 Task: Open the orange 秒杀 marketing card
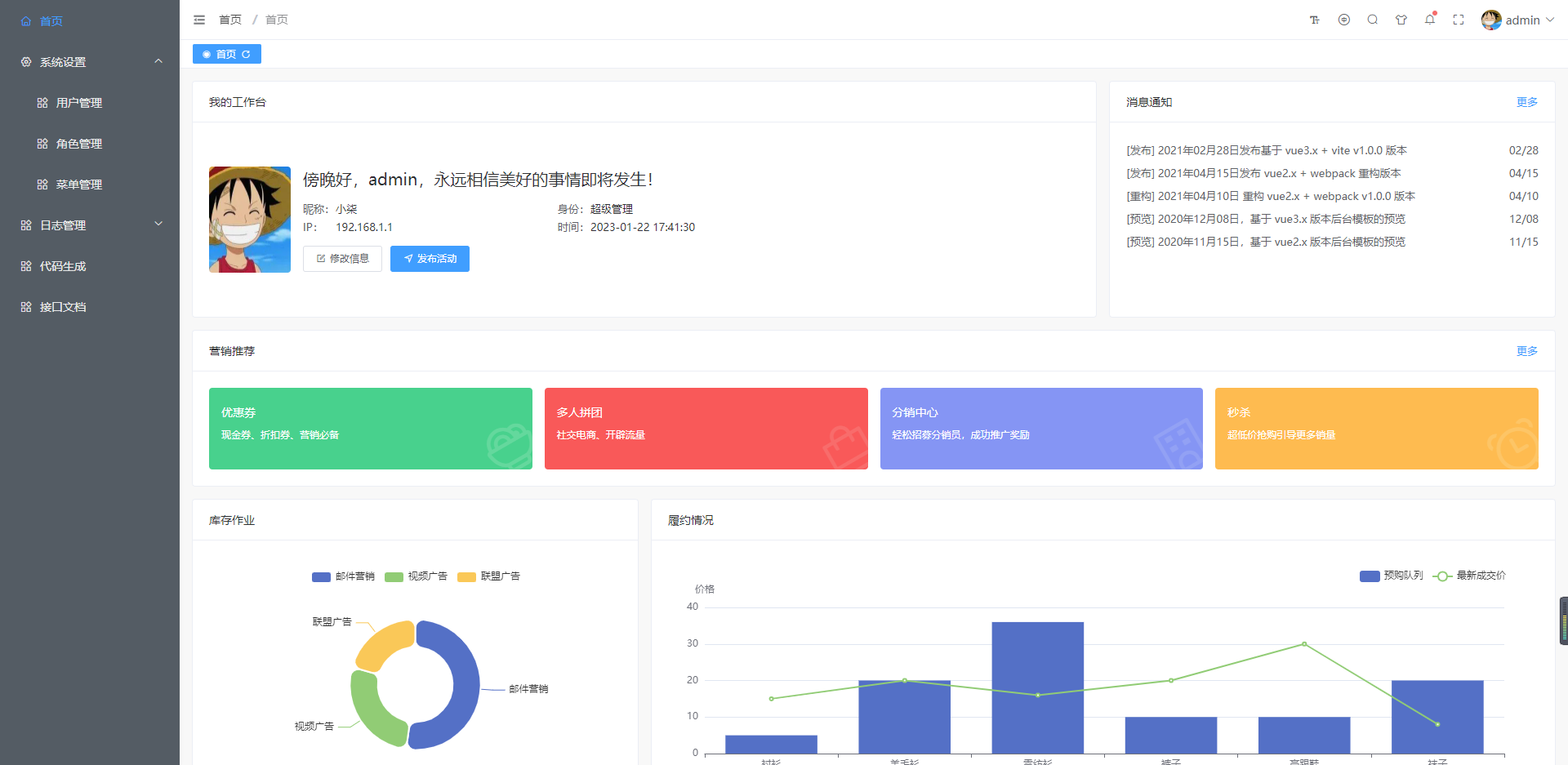(x=1377, y=429)
